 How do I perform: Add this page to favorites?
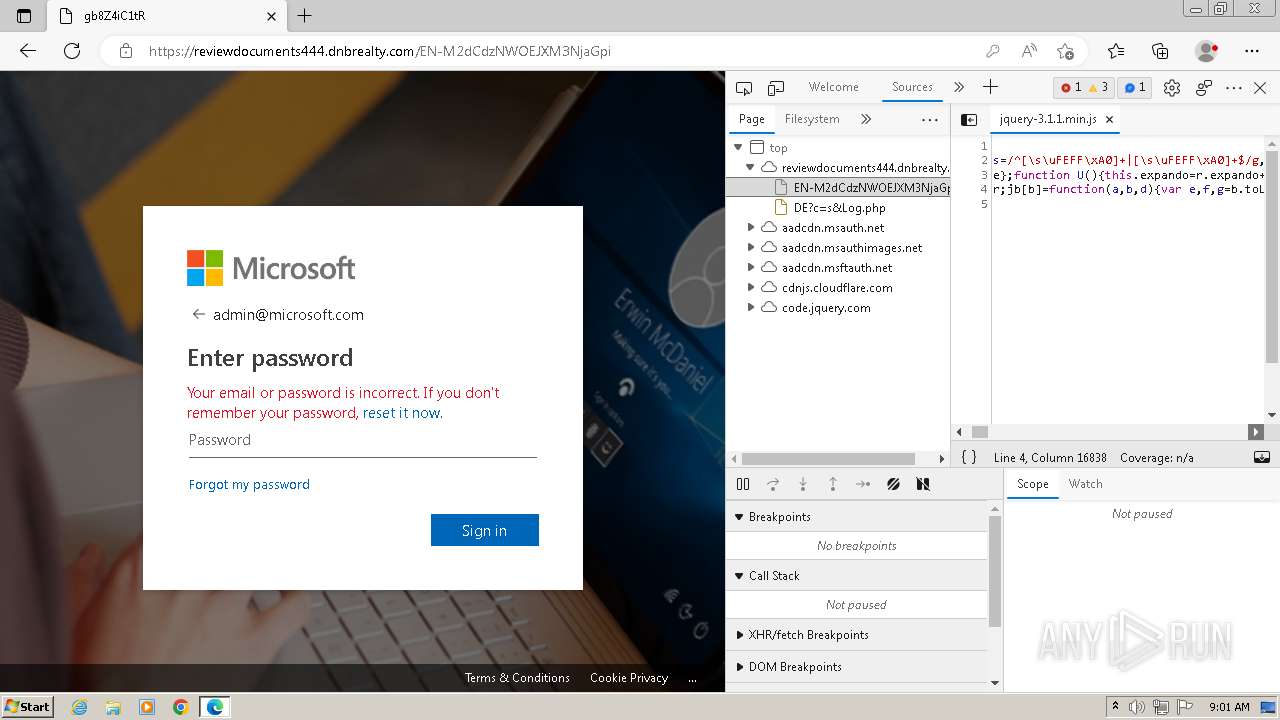(x=1065, y=51)
